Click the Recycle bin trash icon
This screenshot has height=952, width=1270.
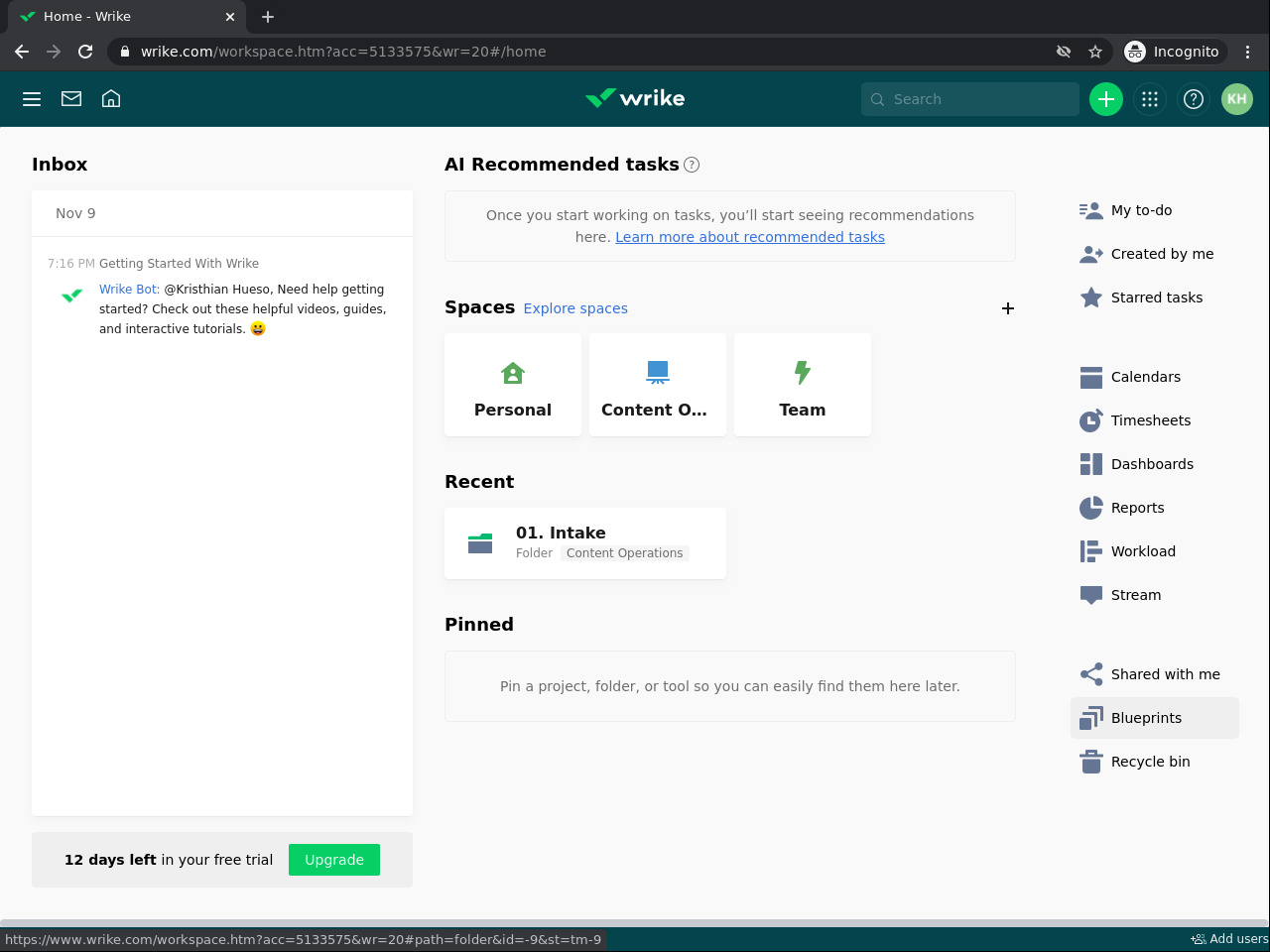(x=1091, y=762)
